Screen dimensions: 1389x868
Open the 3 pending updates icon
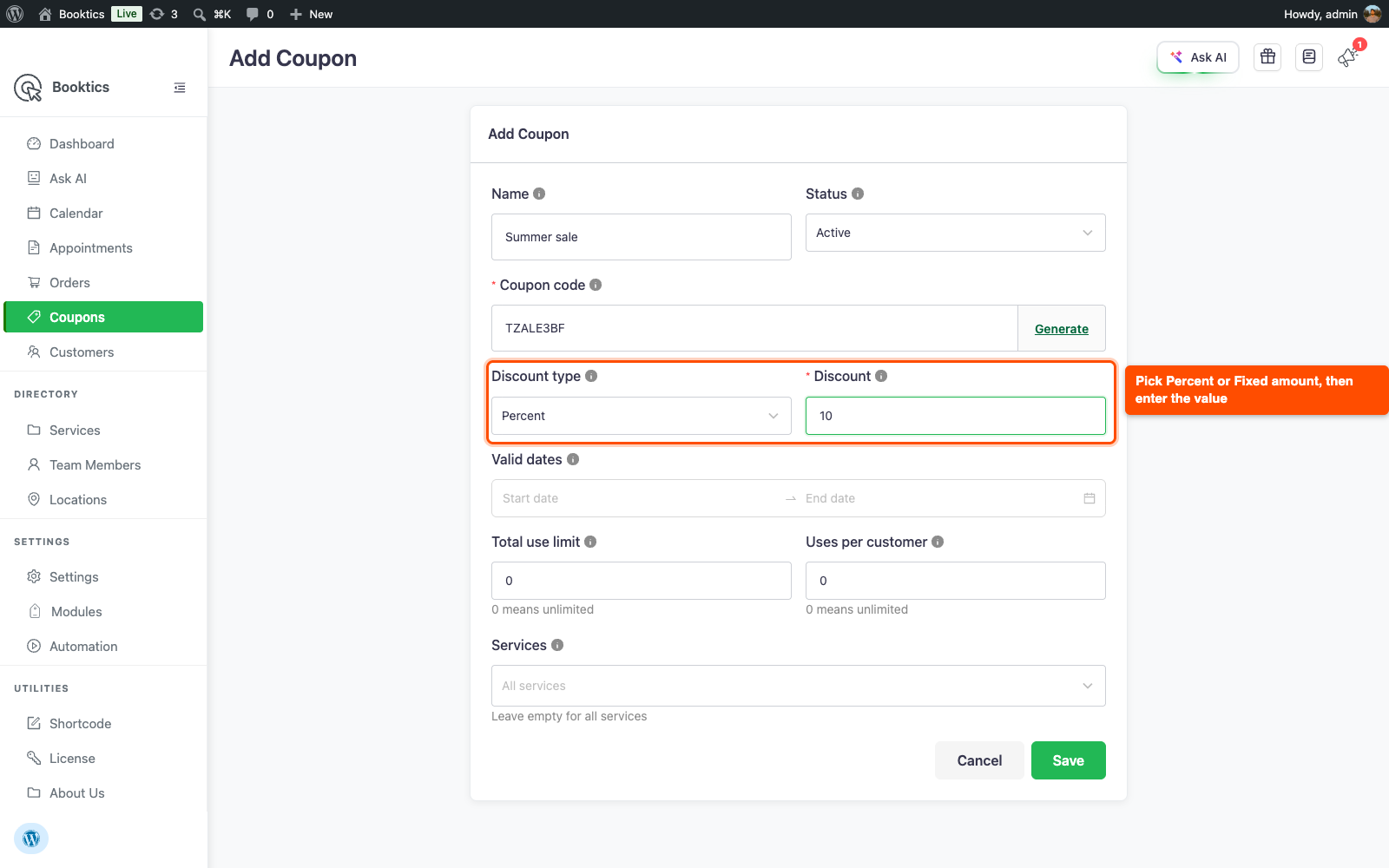click(x=163, y=14)
